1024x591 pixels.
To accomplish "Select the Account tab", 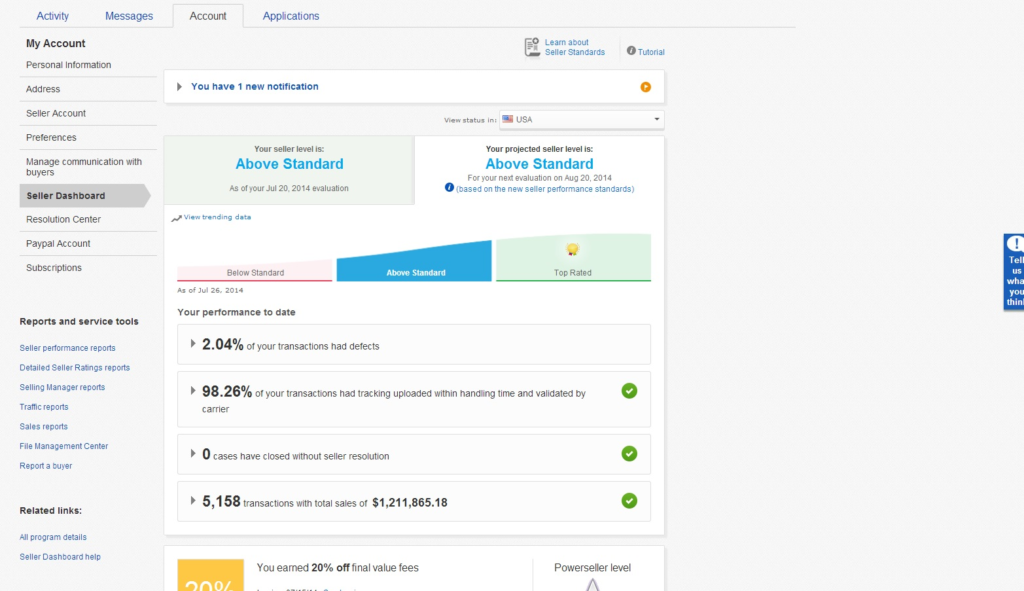I will point(208,16).
